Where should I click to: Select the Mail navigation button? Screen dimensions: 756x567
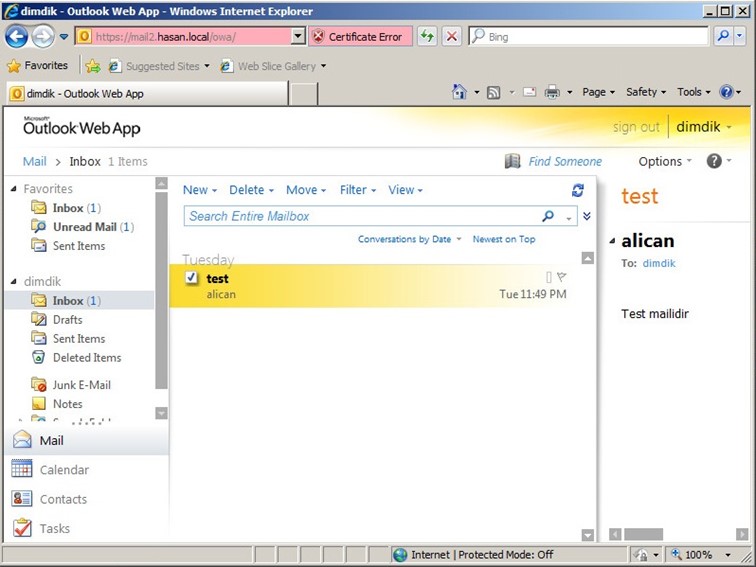pyautogui.click(x=87, y=440)
